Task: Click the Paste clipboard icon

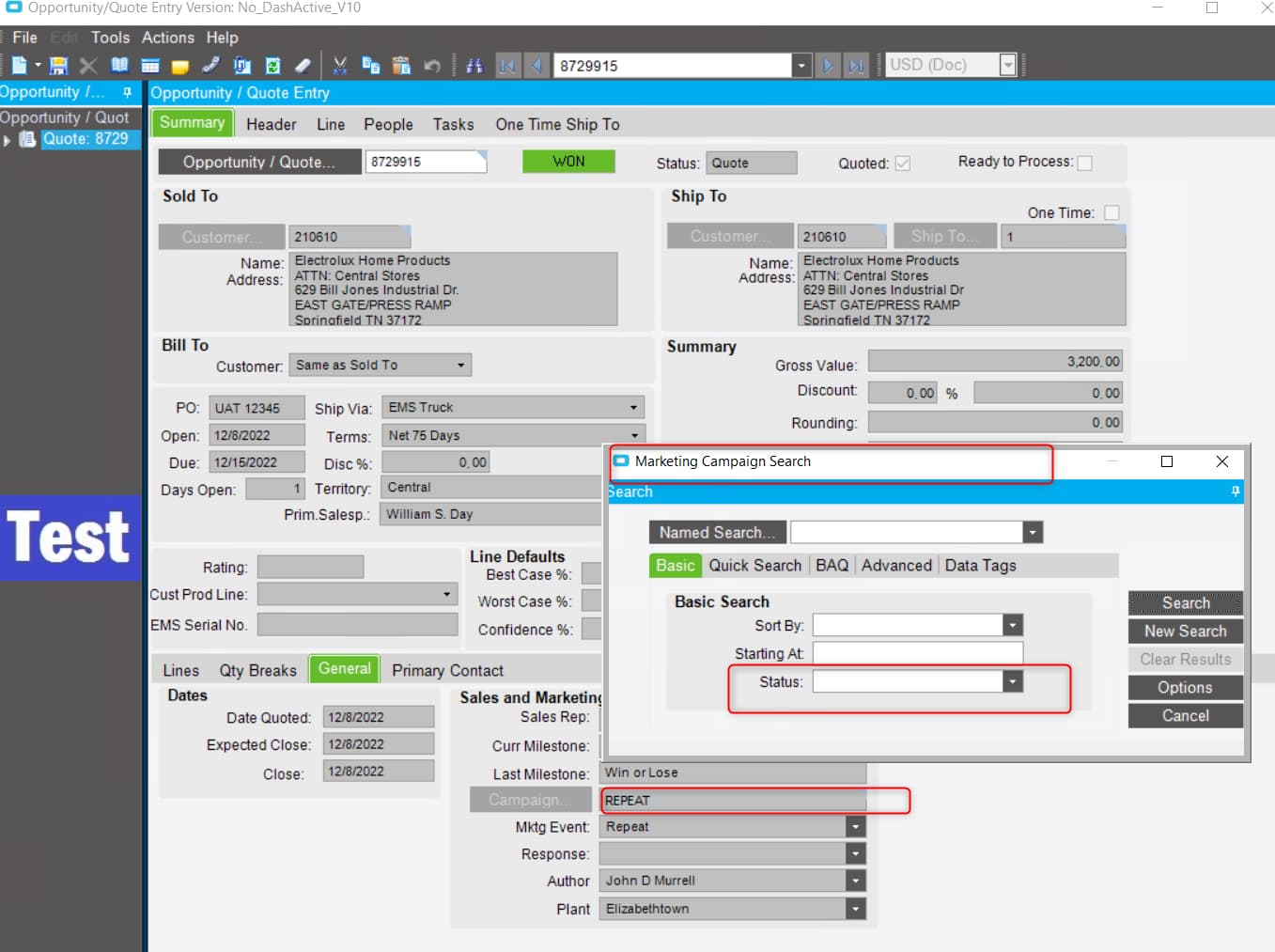Action: [401, 66]
